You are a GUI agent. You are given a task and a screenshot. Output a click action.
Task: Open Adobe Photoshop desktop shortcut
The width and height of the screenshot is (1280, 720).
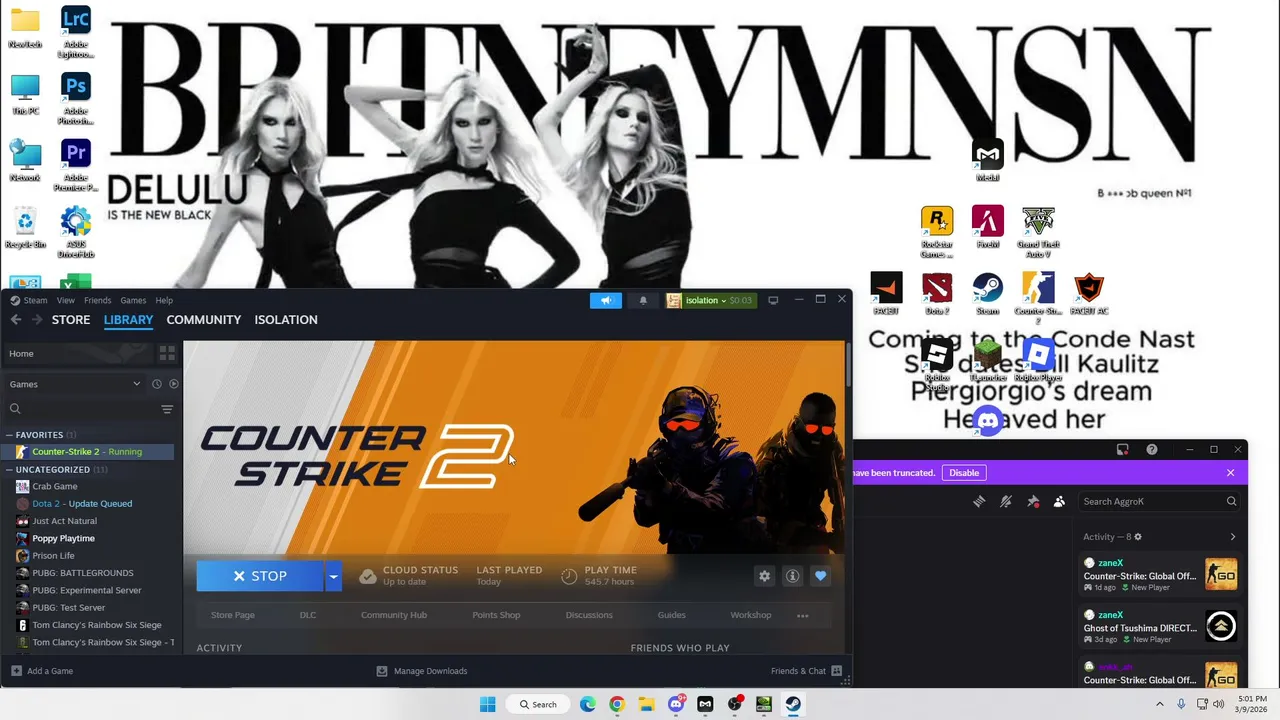(x=76, y=99)
